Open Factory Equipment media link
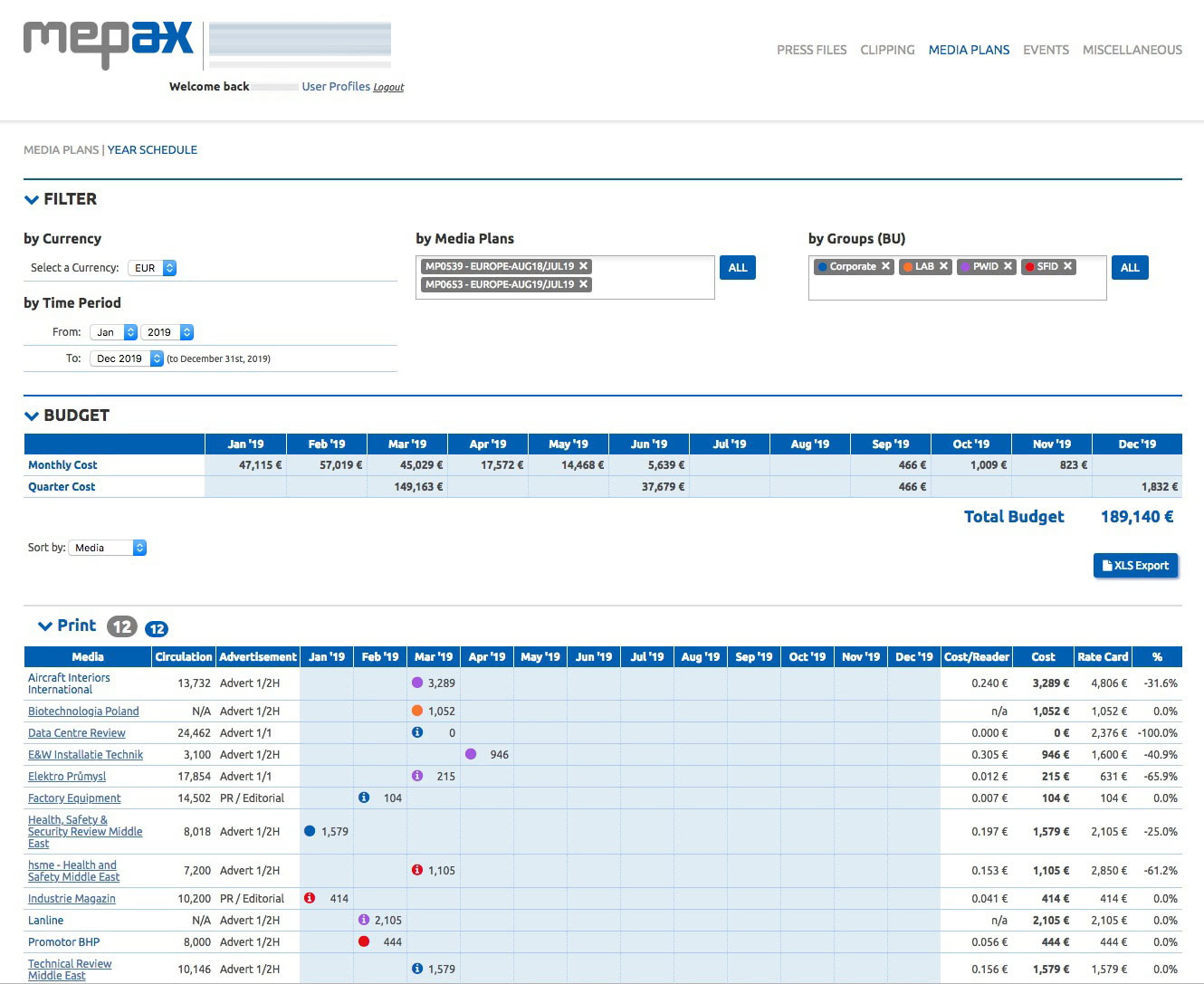1204x984 pixels. coord(74,798)
